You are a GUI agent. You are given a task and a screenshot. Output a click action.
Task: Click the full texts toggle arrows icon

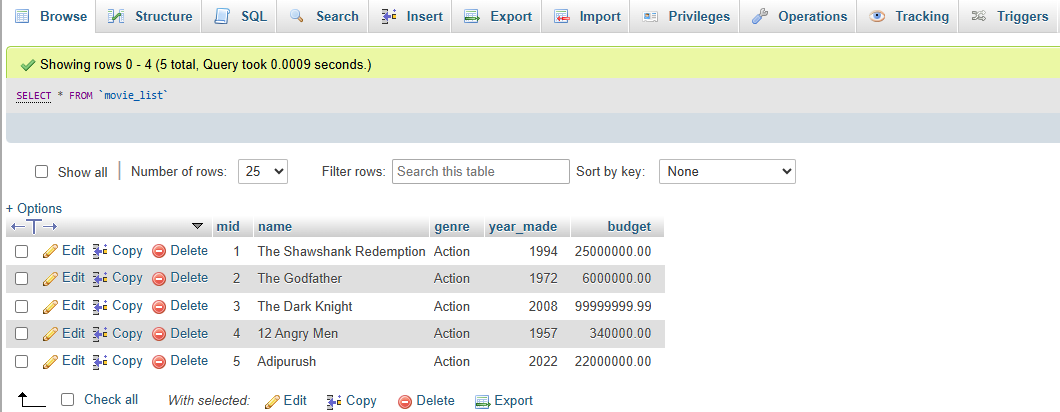[x=34, y=227]
